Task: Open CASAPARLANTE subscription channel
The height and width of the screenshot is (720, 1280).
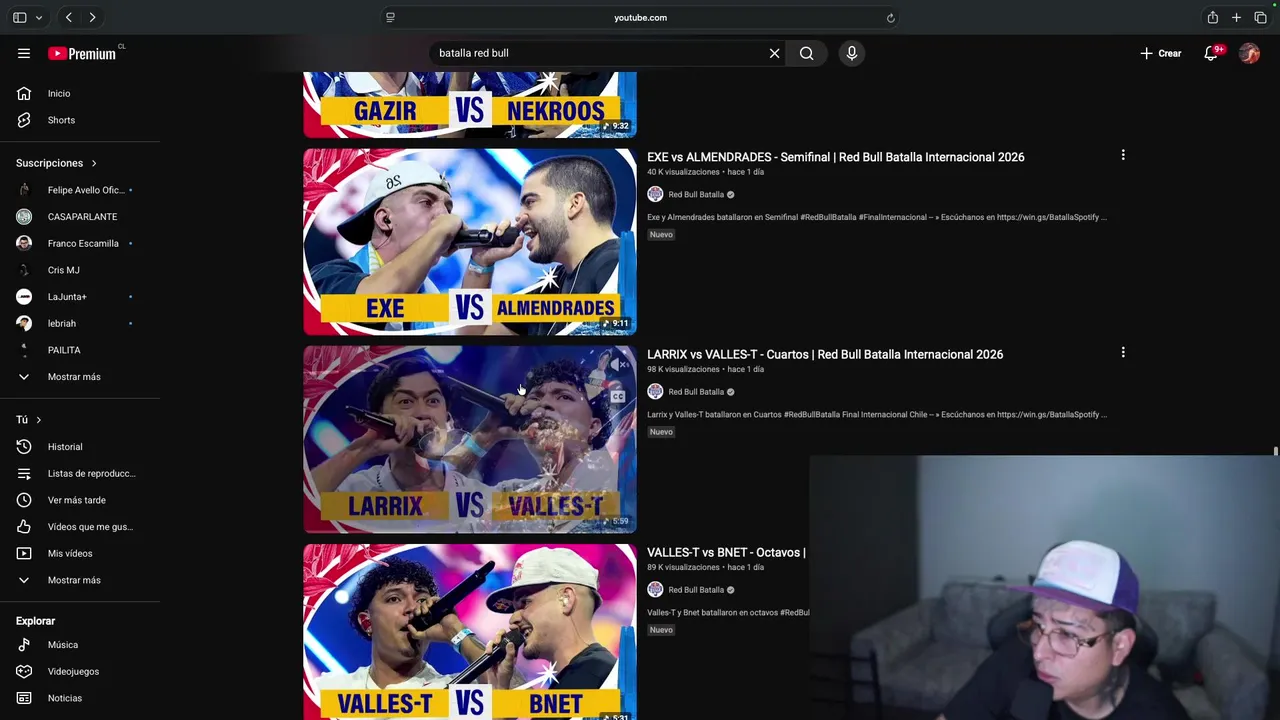Action: pyautogui.click(x=80, y=216)
